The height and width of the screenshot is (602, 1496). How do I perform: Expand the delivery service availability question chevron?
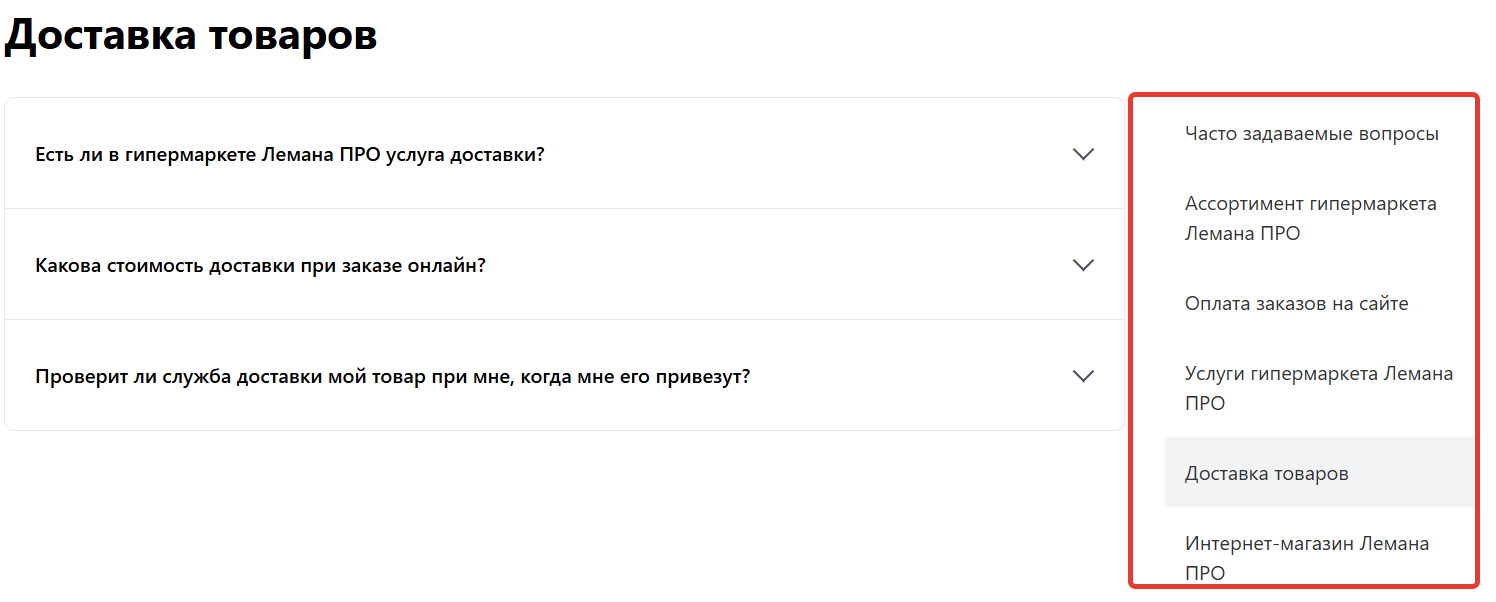[1083, 154]
